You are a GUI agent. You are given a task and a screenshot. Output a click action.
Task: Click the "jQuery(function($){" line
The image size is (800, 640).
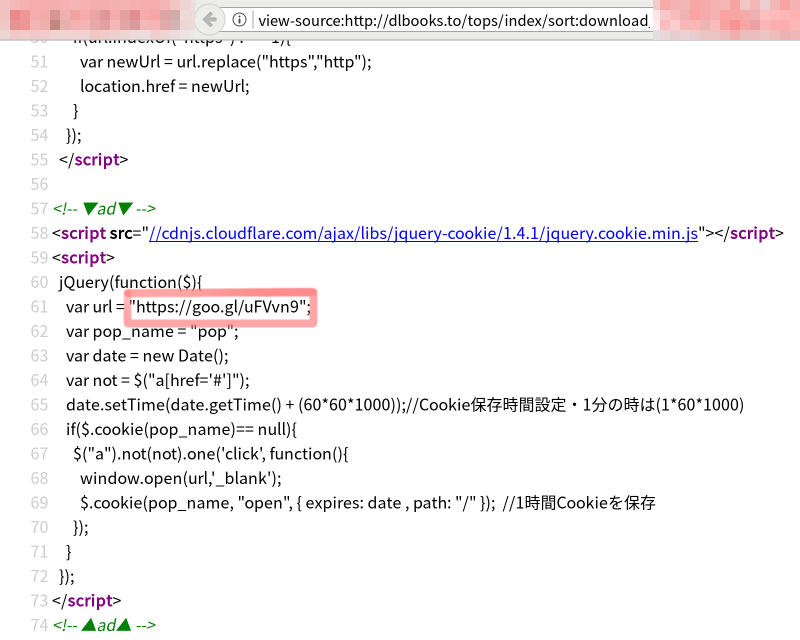[x=131, y=282]
